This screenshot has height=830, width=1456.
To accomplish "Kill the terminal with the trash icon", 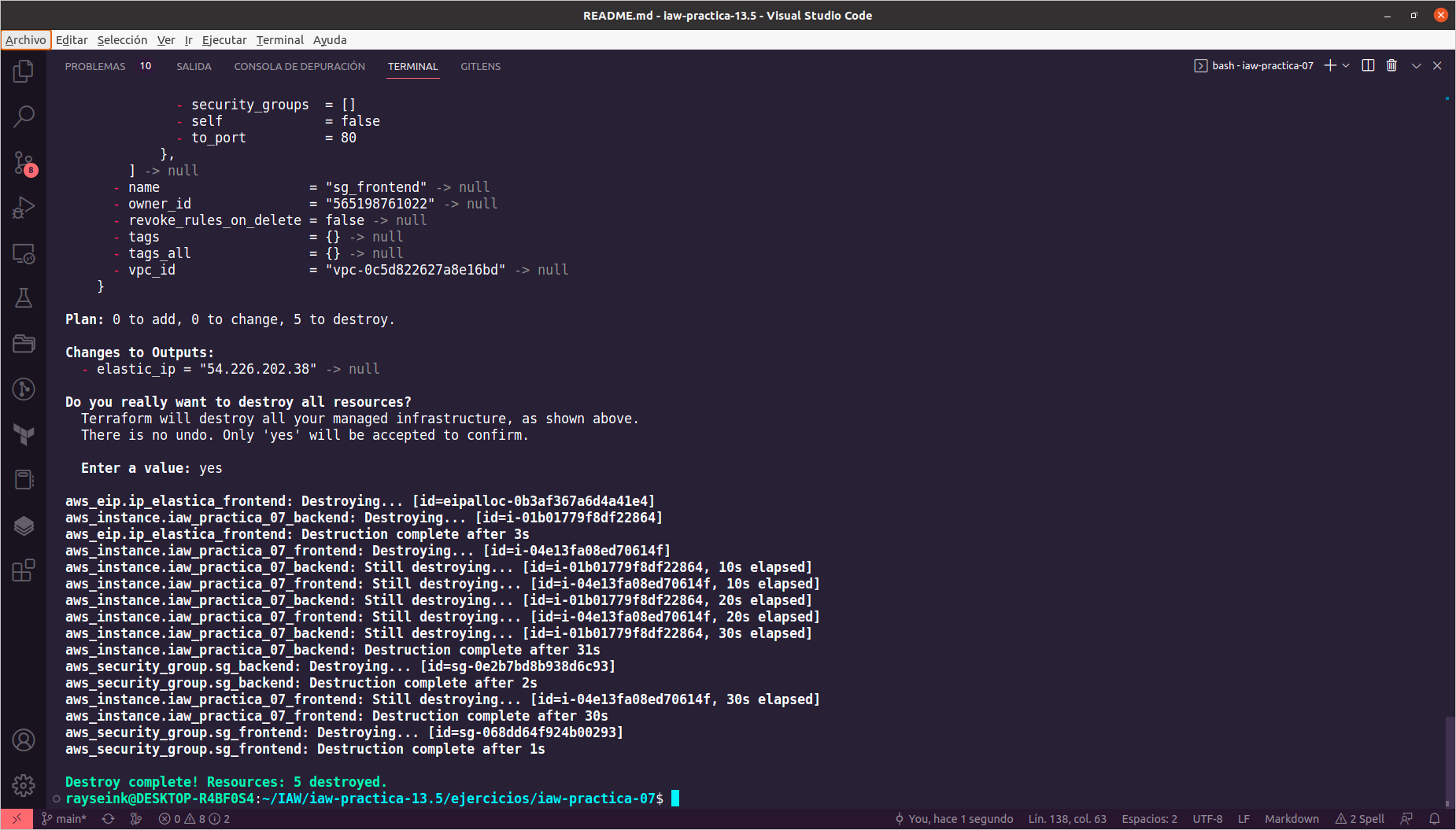I will click(x=1391, y=65).
